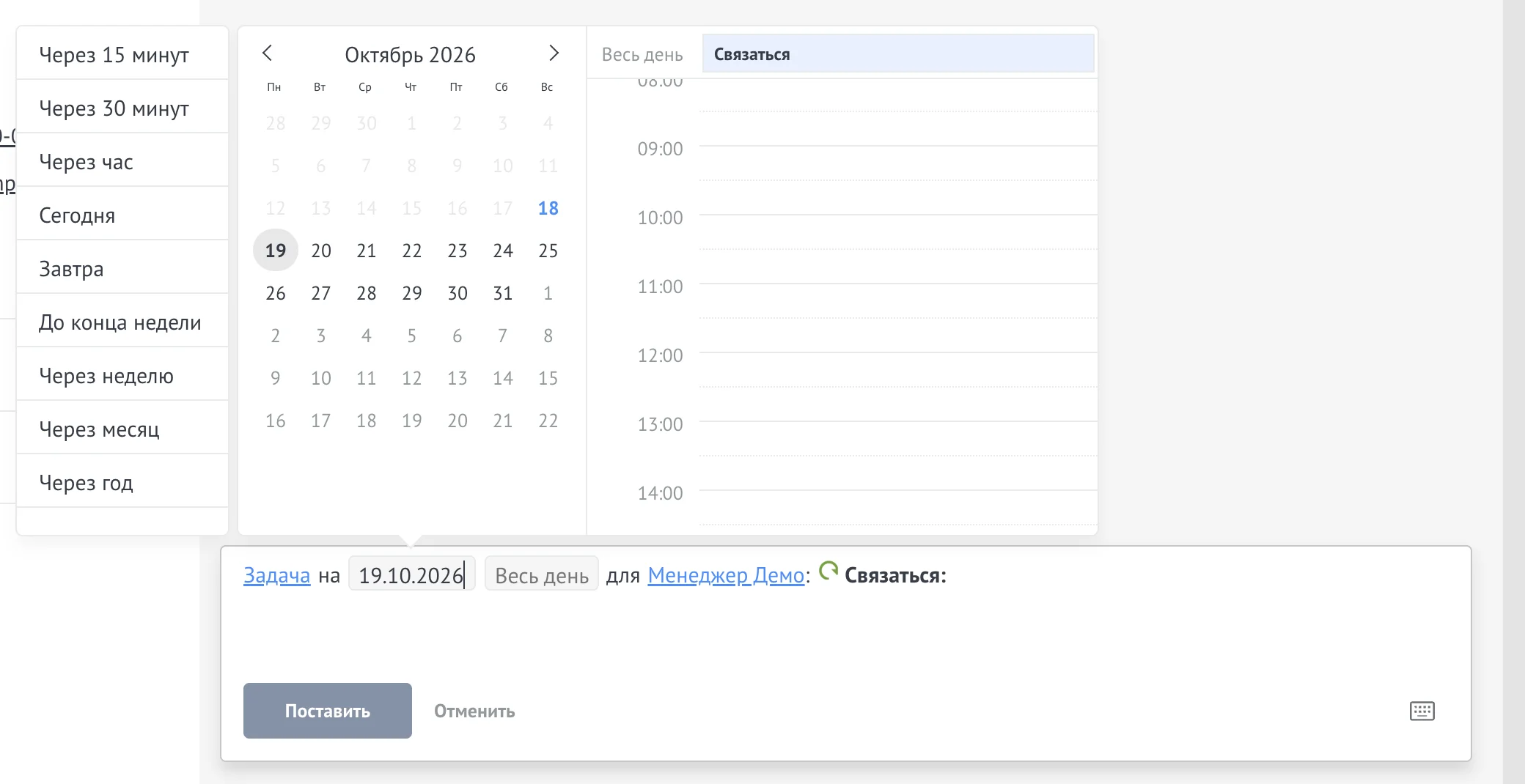Choose 'Через месяц' preset
The height and width of the screenshot is (784, 1525).
coord(122,429)
